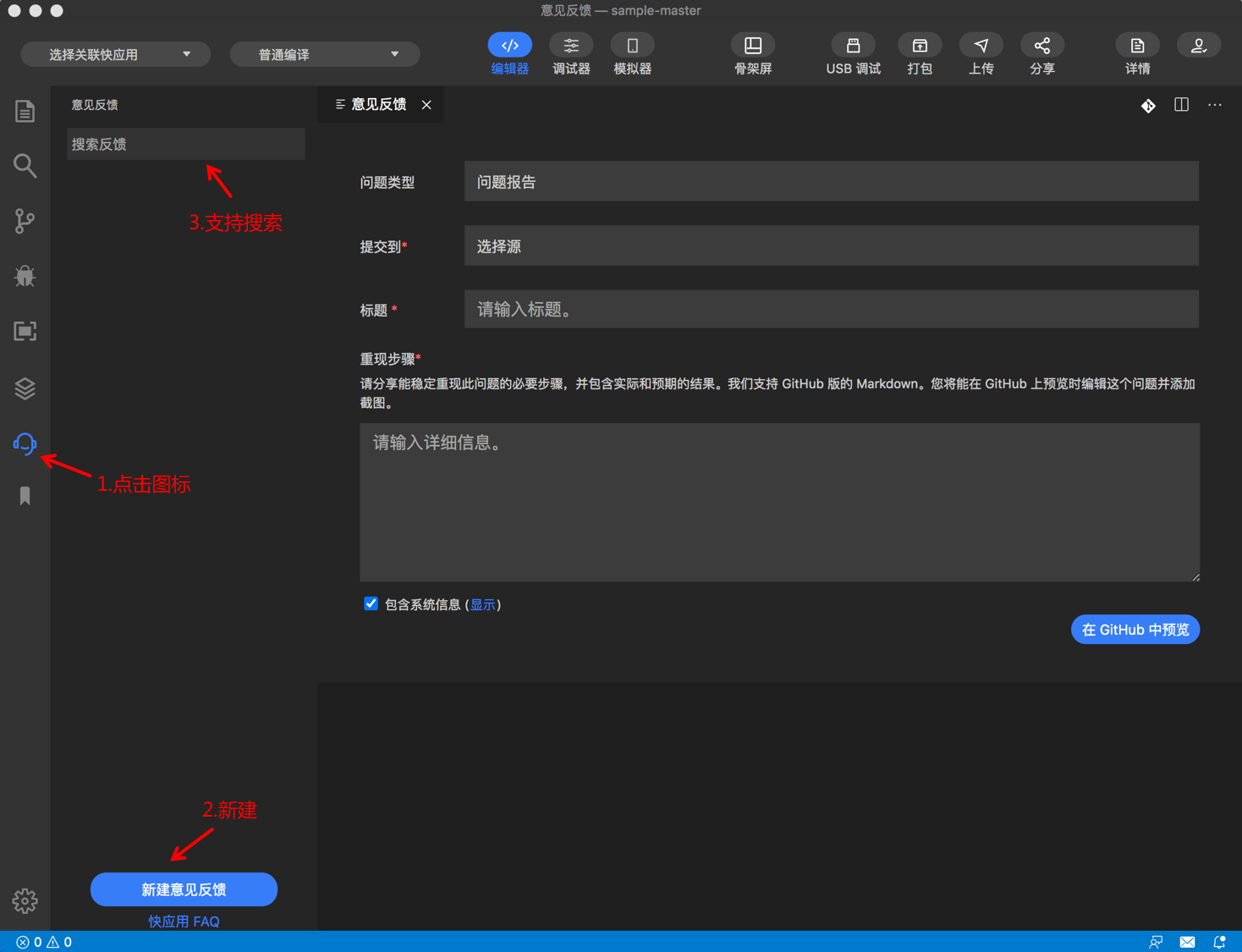Open USB 调试 from the toolbar
The height and width of the screenshot is (952, 1242).
tap(853, 53)
